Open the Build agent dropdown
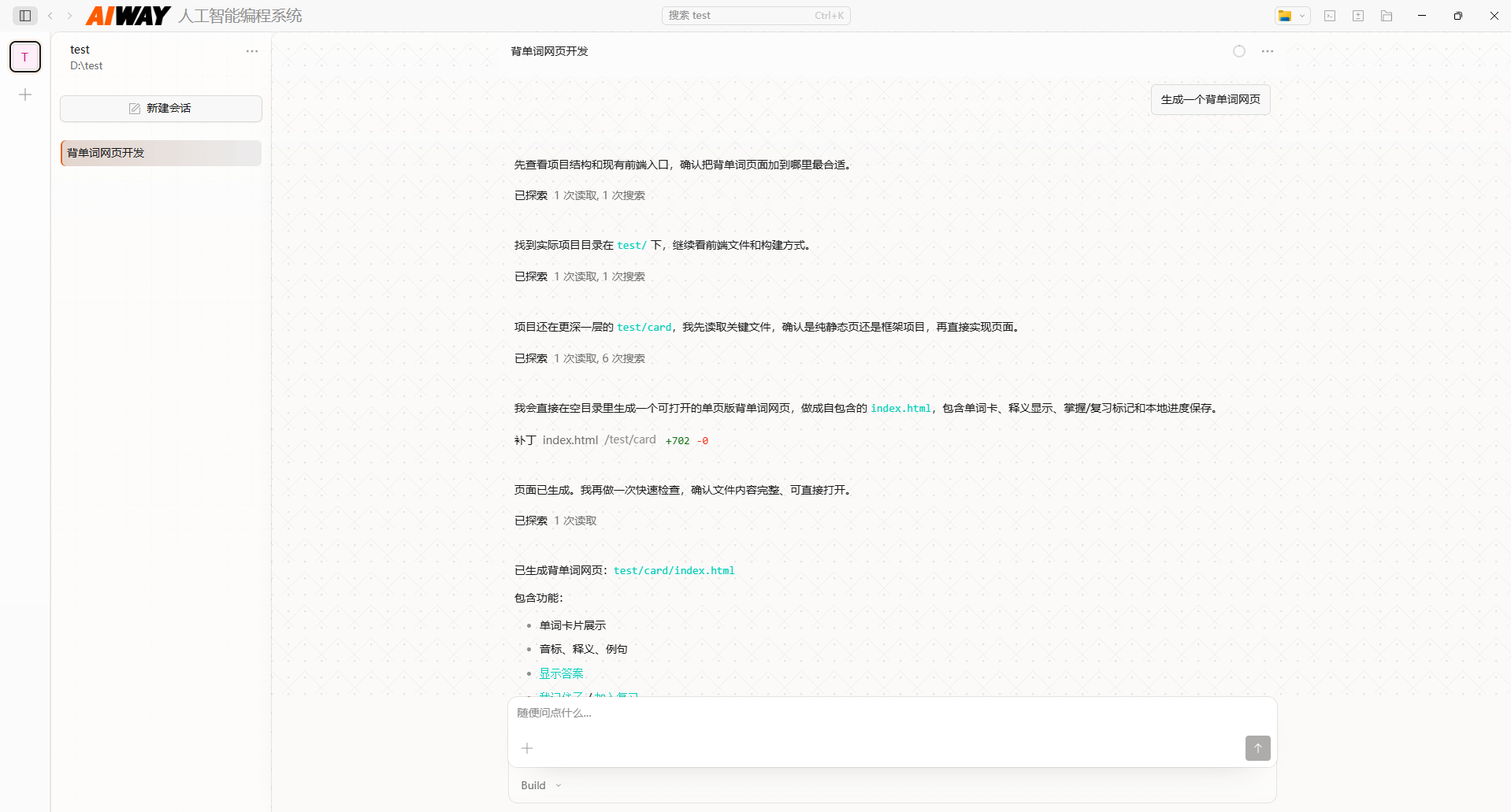Image resolution: width=1511 pixels, height=812 pixels. (x=541, y=785)
